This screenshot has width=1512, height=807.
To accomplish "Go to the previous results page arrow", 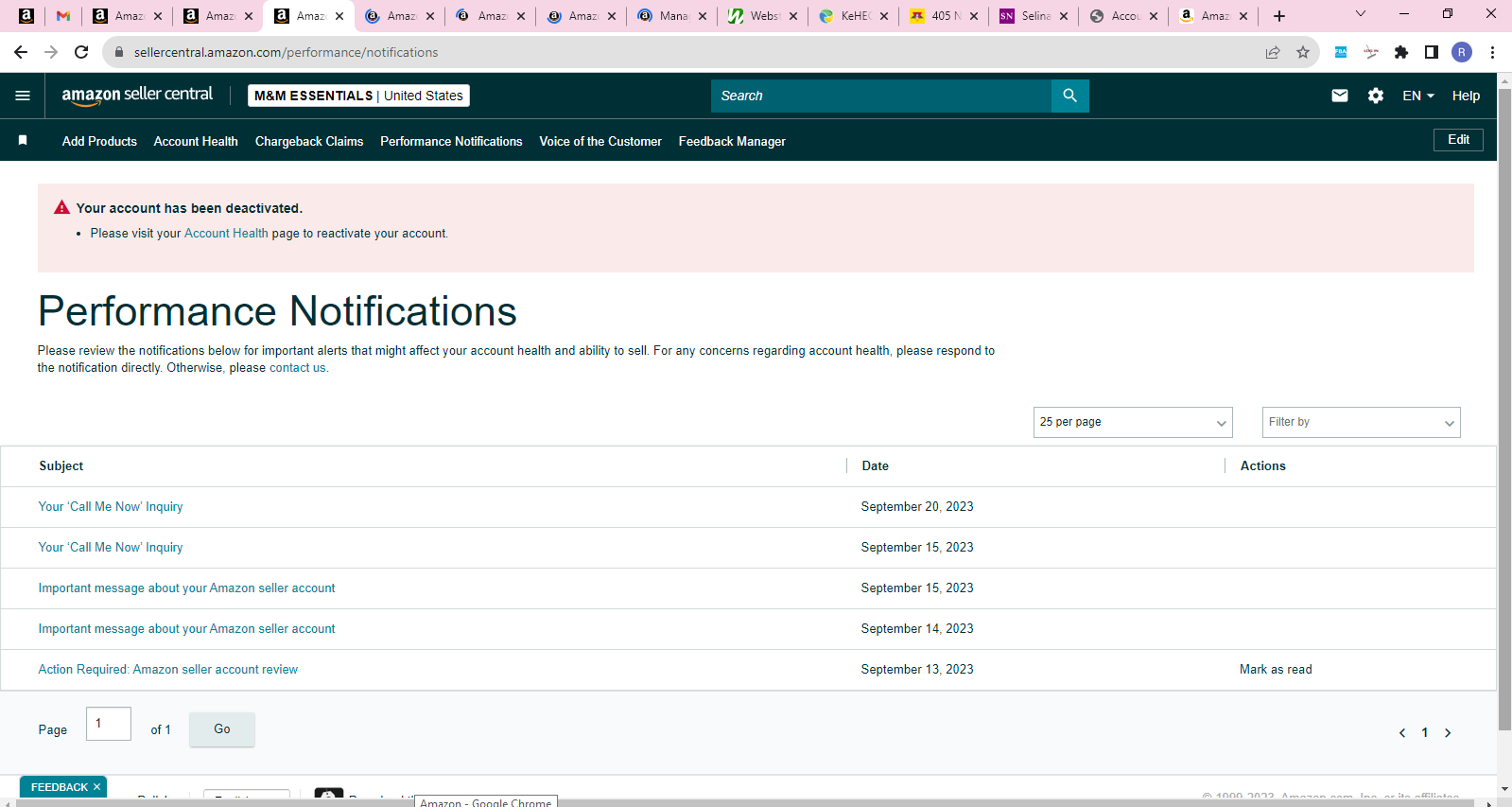I will [x=1402, y=733].
